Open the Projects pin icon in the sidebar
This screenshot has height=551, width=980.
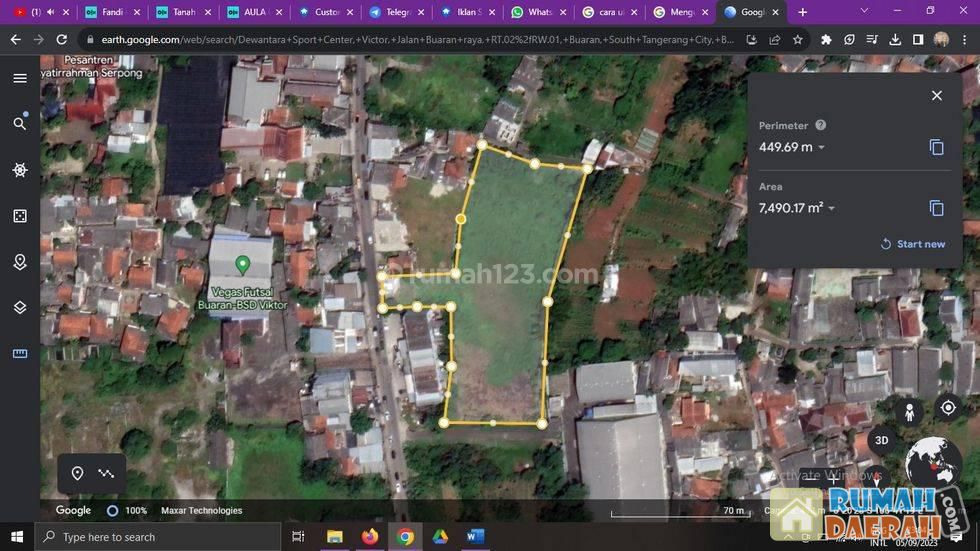(x=20, y=262)
